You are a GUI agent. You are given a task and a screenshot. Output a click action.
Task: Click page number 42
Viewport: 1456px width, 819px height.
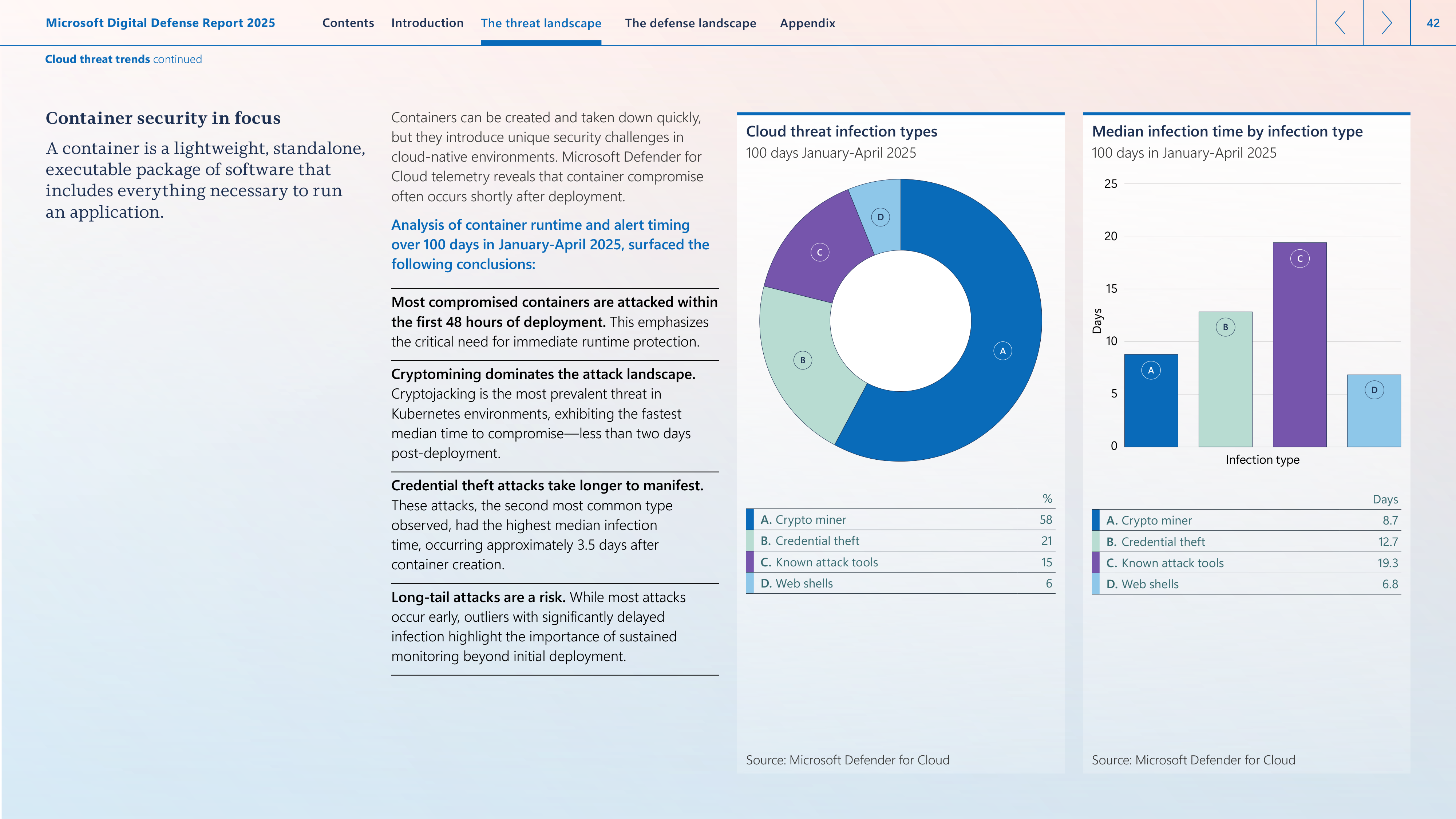(1433, 23)
